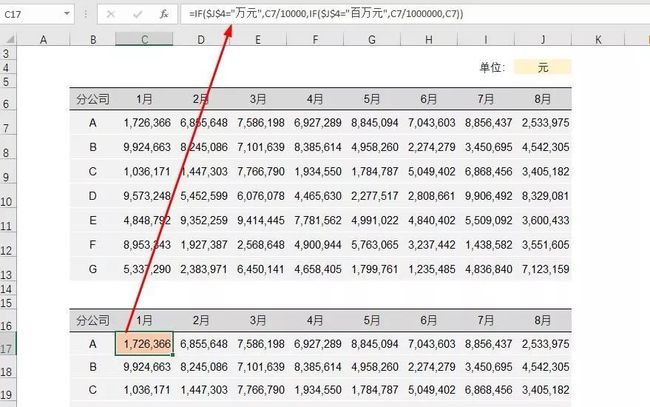Click cell with value 7,586,198 in row 7
This screenshot has width=650, height=407.
261,123
